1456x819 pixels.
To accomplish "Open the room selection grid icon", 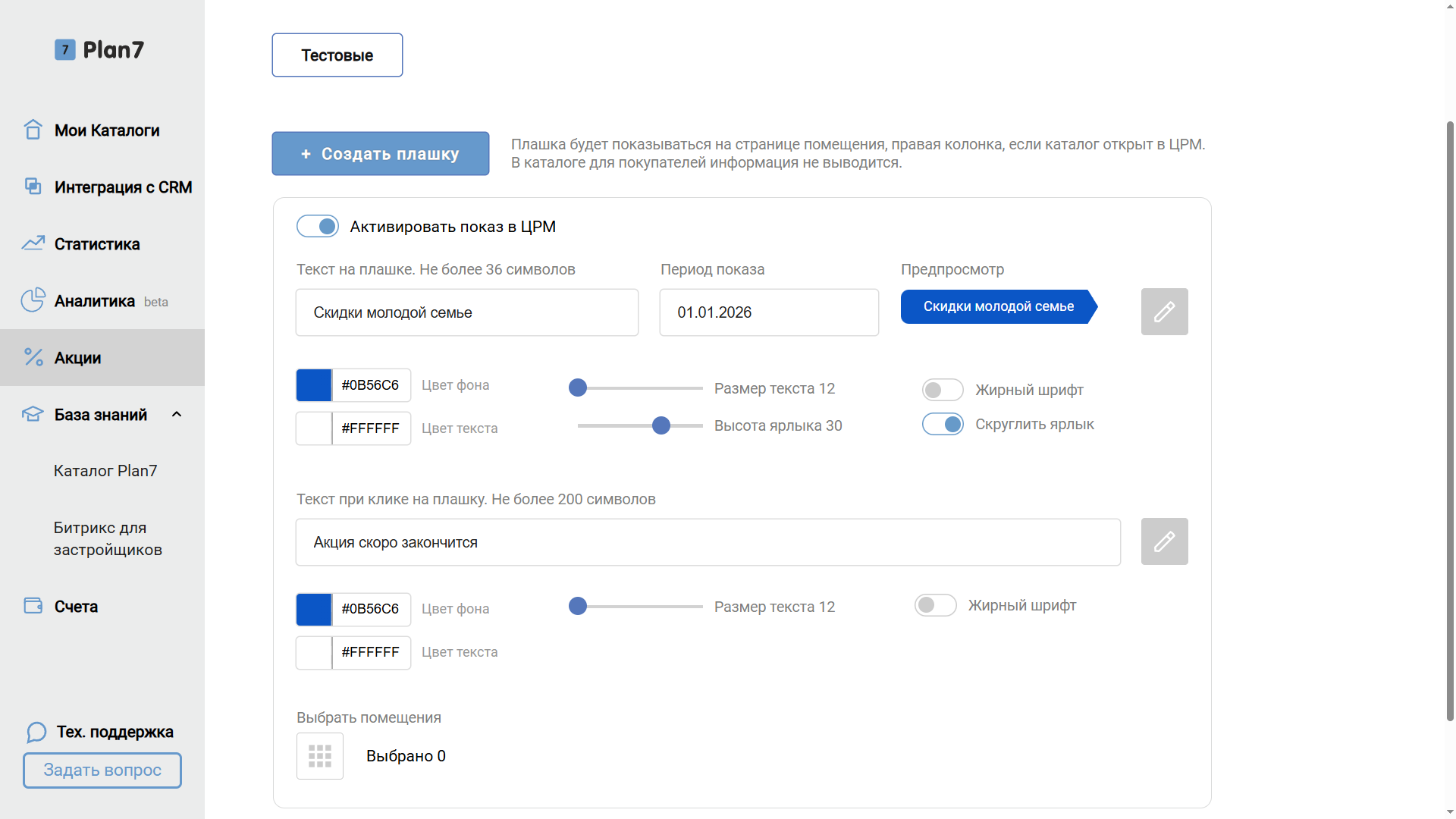I will tap(320, 756).
